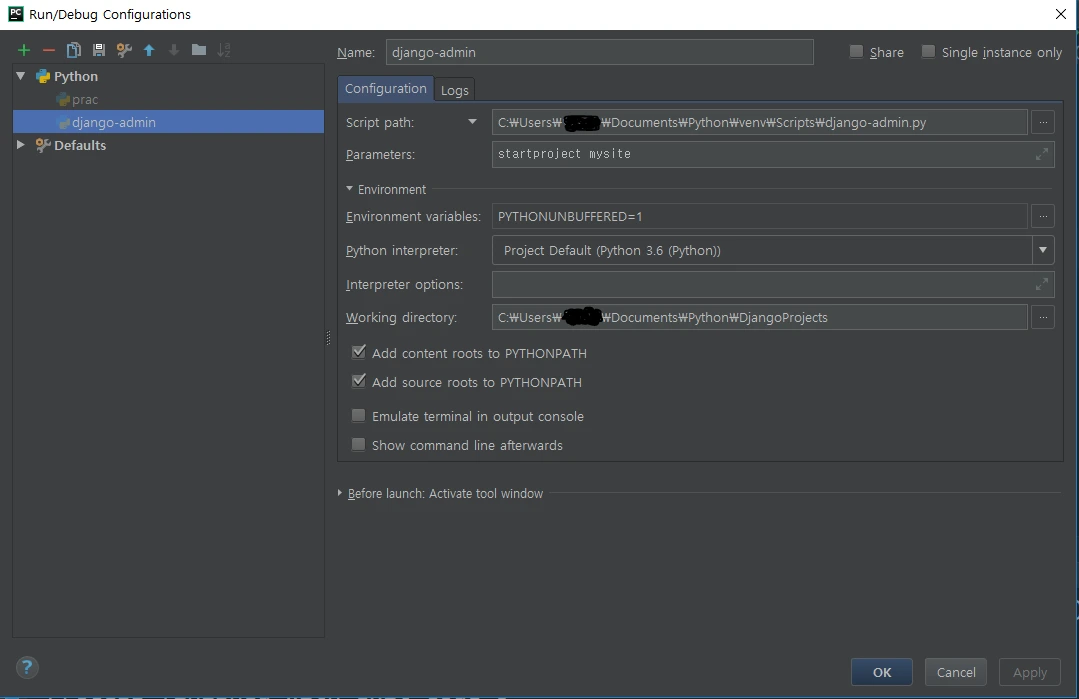The image size is (1079, 699).
Task: Click the Cancel button
Action: pos(956,672)
